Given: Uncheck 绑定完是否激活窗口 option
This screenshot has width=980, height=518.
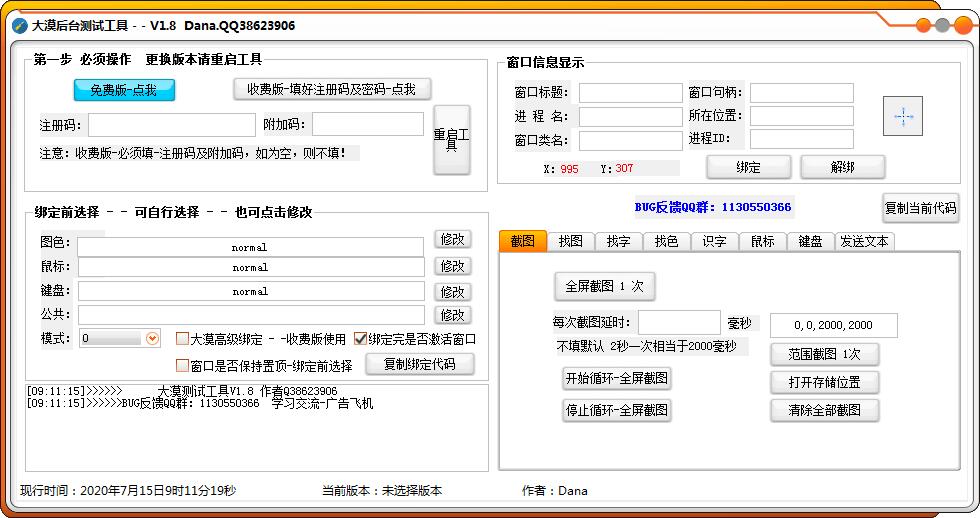Looking at the screenshot, I should pos(360,339).
